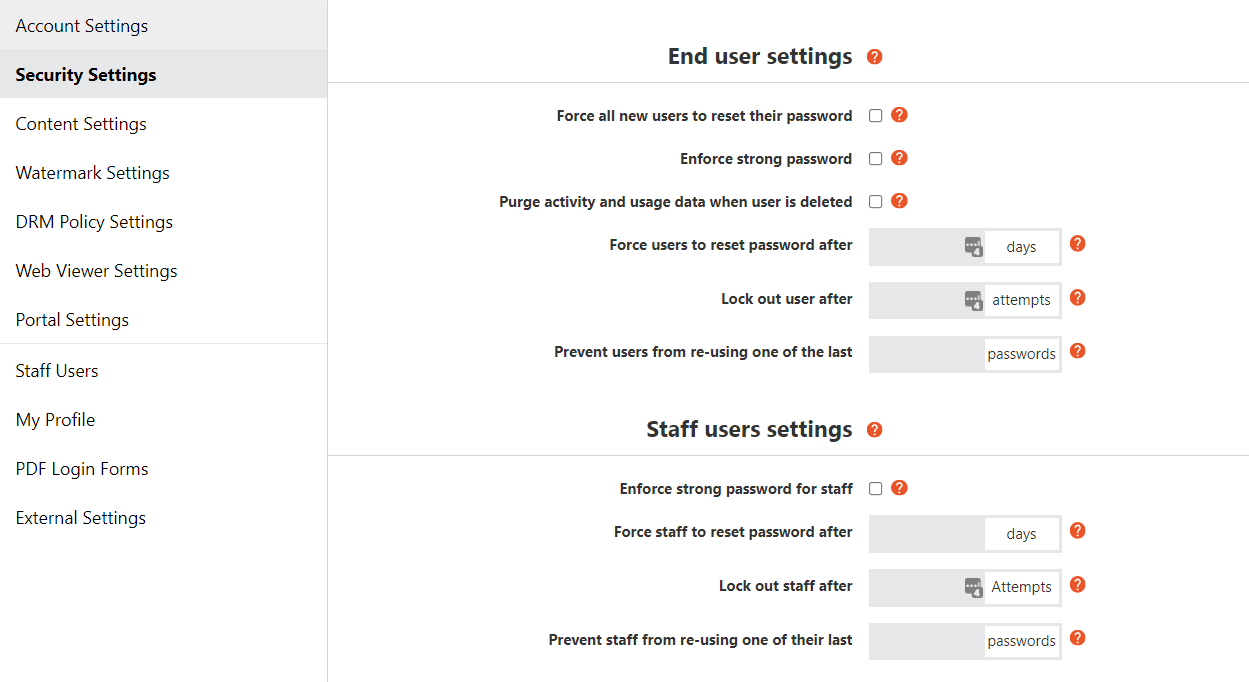Screen dimensions: 1249x682
Task: Click help icon for Force staff to reset password
Action: click(x=1077, y=531)
